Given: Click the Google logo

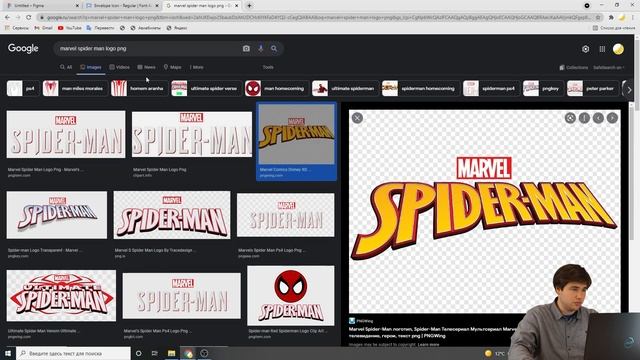Looking at the screenshot, I should 23,48.
